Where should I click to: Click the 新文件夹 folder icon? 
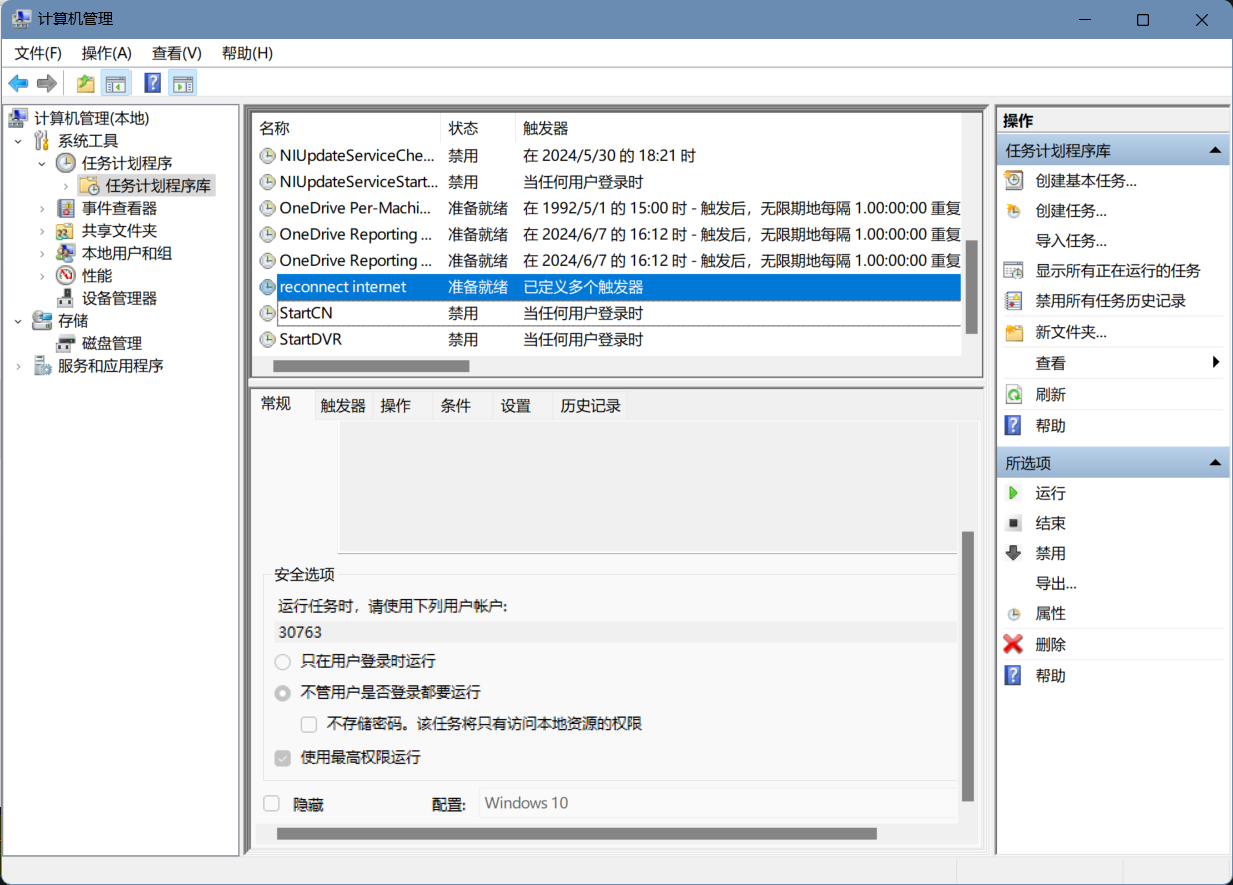(1014, 333)
